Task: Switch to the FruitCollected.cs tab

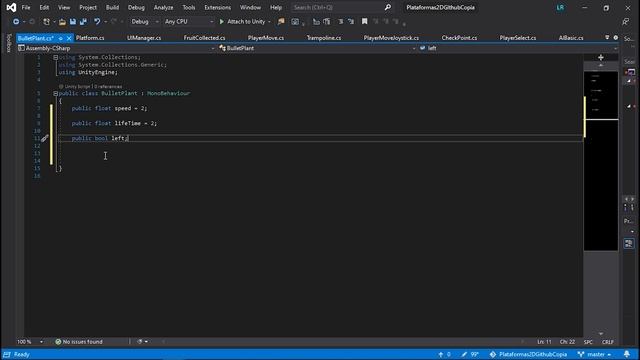Action: pyautogui.click(x=204, y=38)
